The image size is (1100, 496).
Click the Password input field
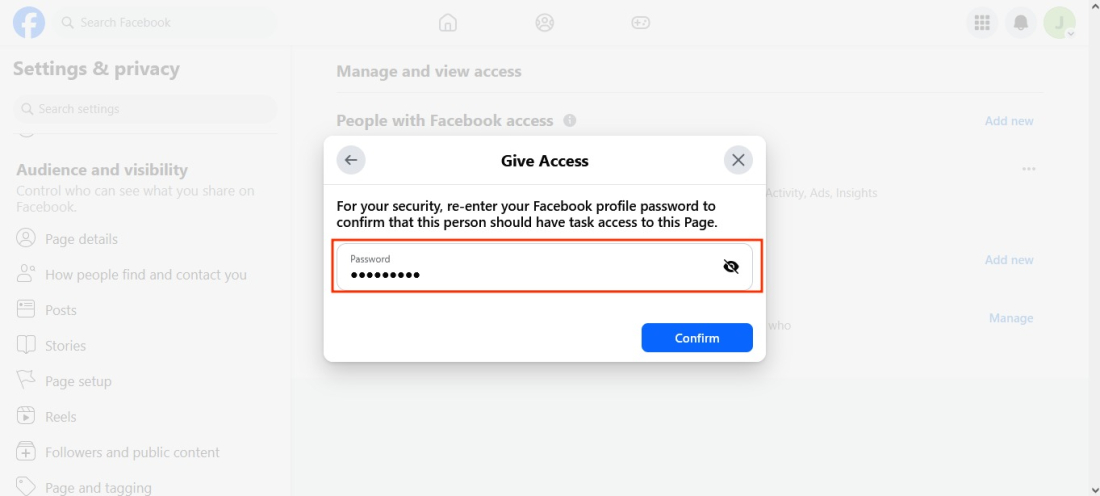point(530,268)
